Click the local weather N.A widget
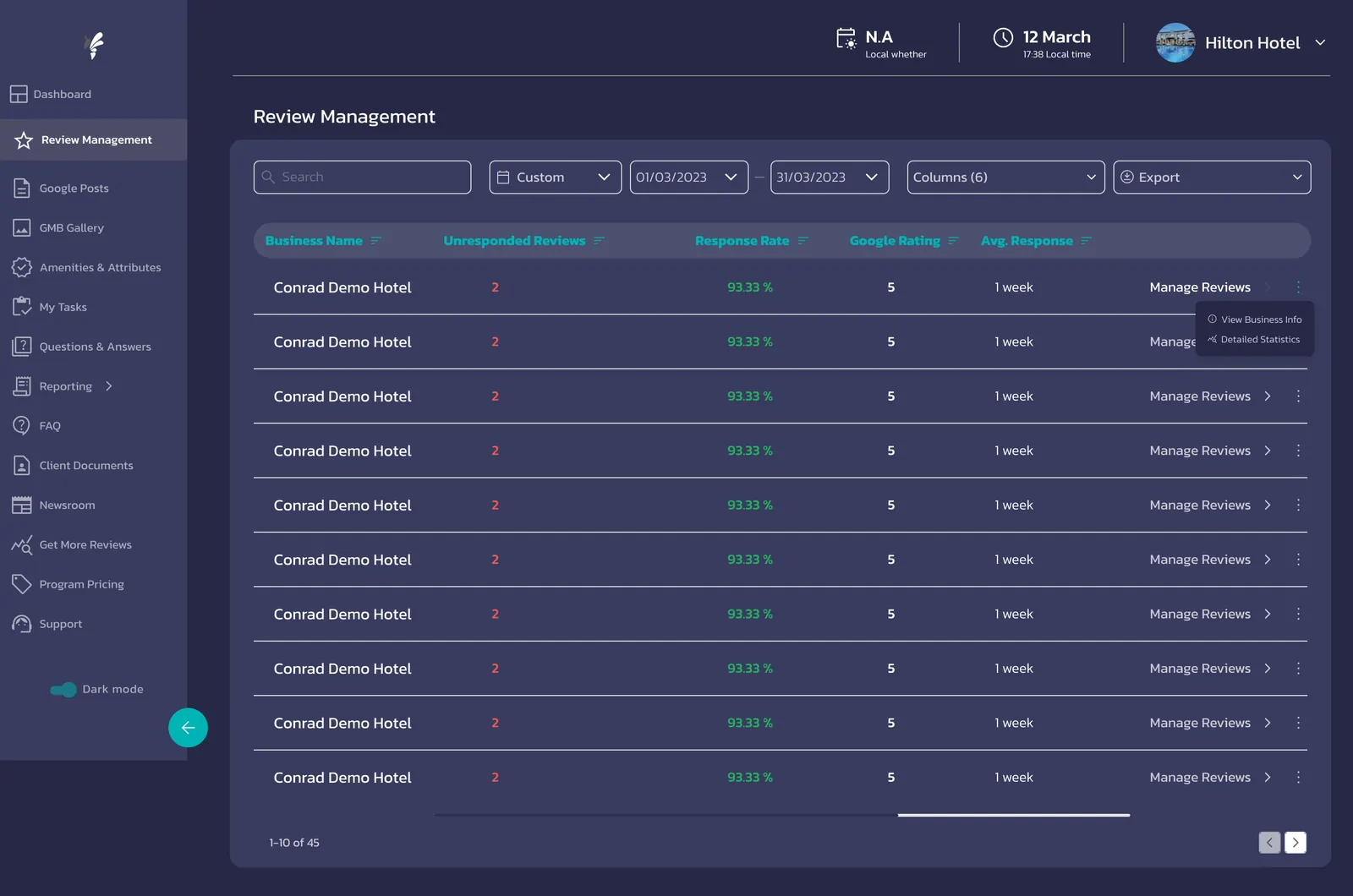This screenshot has height=896, width=1353. (x=881, y=43)
